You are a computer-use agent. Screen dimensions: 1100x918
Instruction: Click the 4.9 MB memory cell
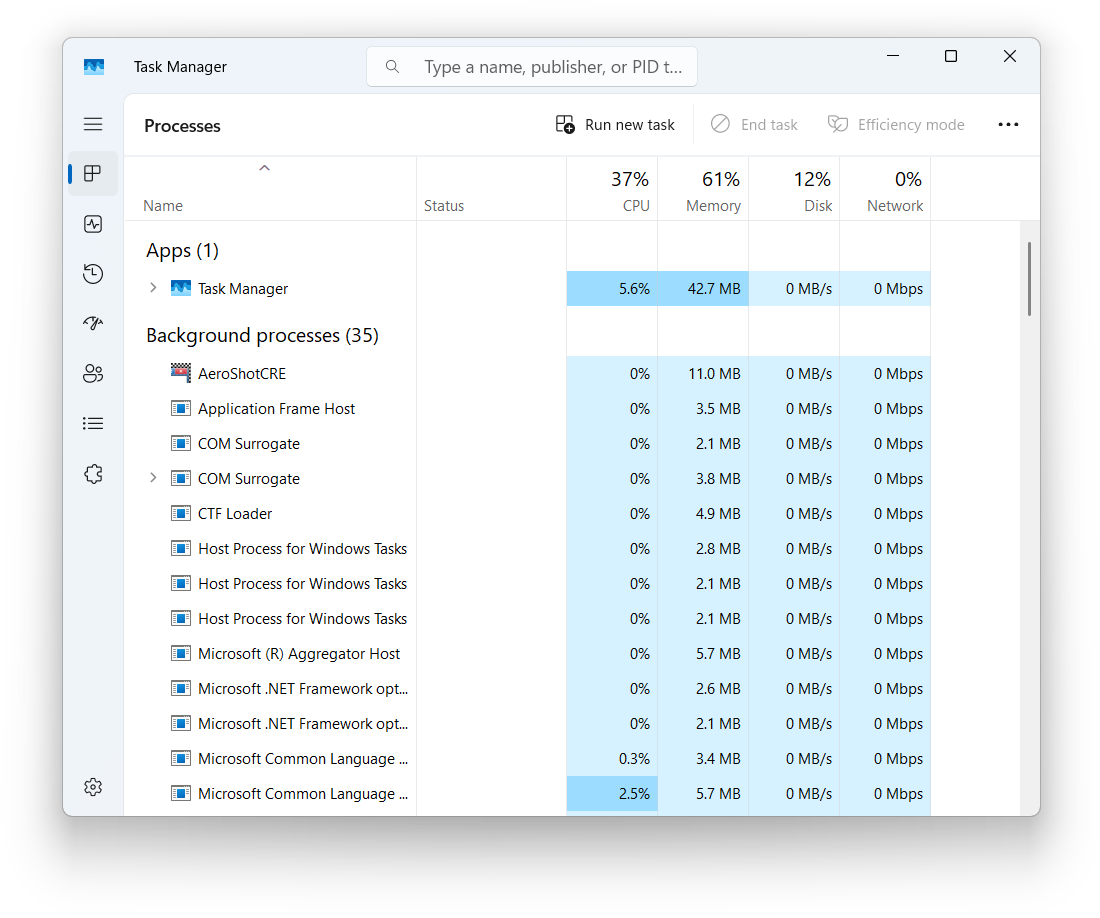(x=703, y=514)
